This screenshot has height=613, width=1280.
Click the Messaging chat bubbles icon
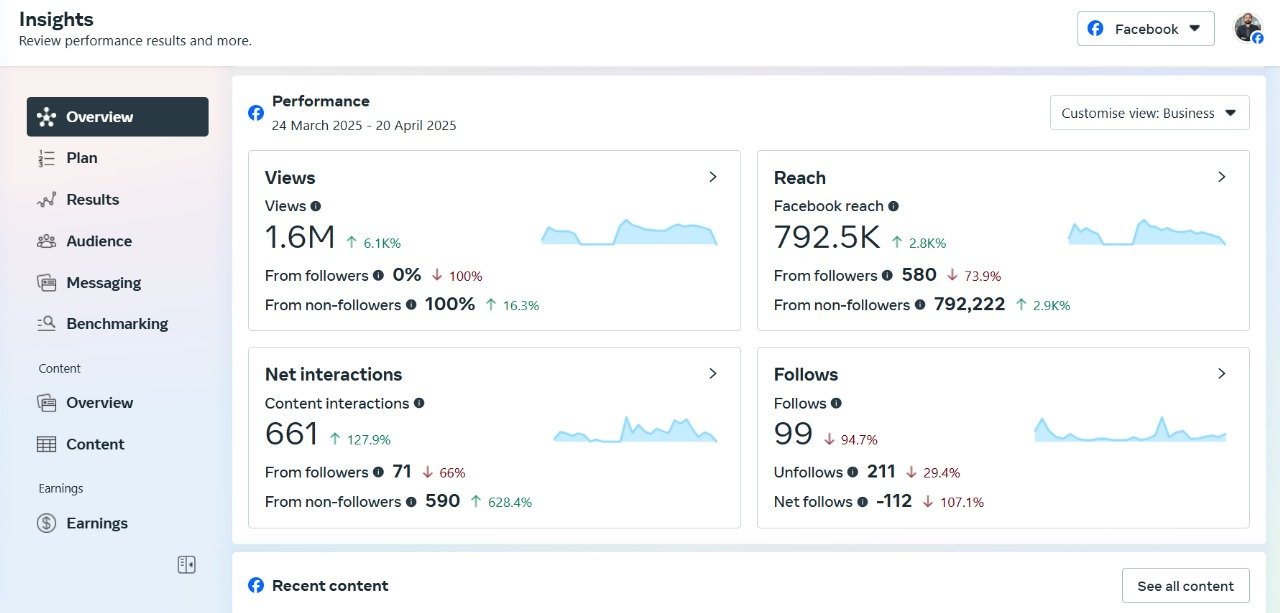point(46,283)
